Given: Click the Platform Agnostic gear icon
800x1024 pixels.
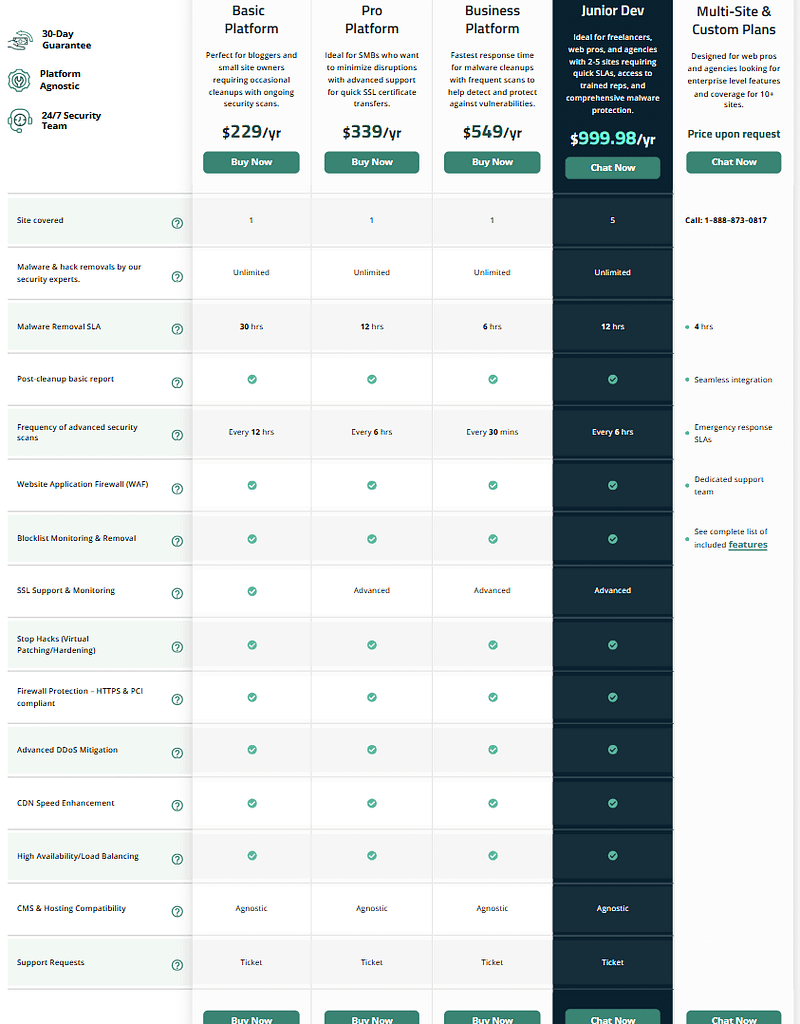Looking at the screenshot, I should coord(19,80).
